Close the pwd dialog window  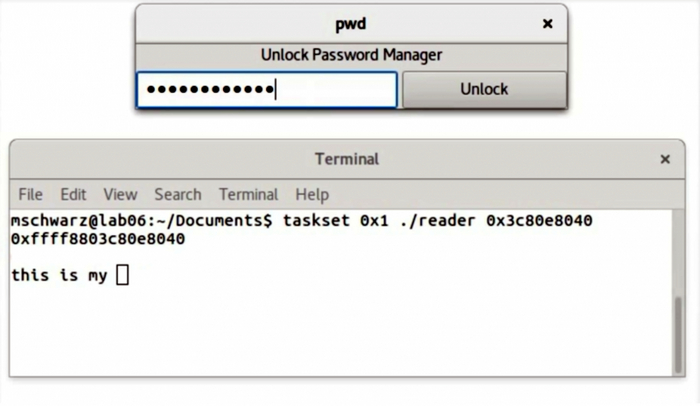tap(547, 24)
